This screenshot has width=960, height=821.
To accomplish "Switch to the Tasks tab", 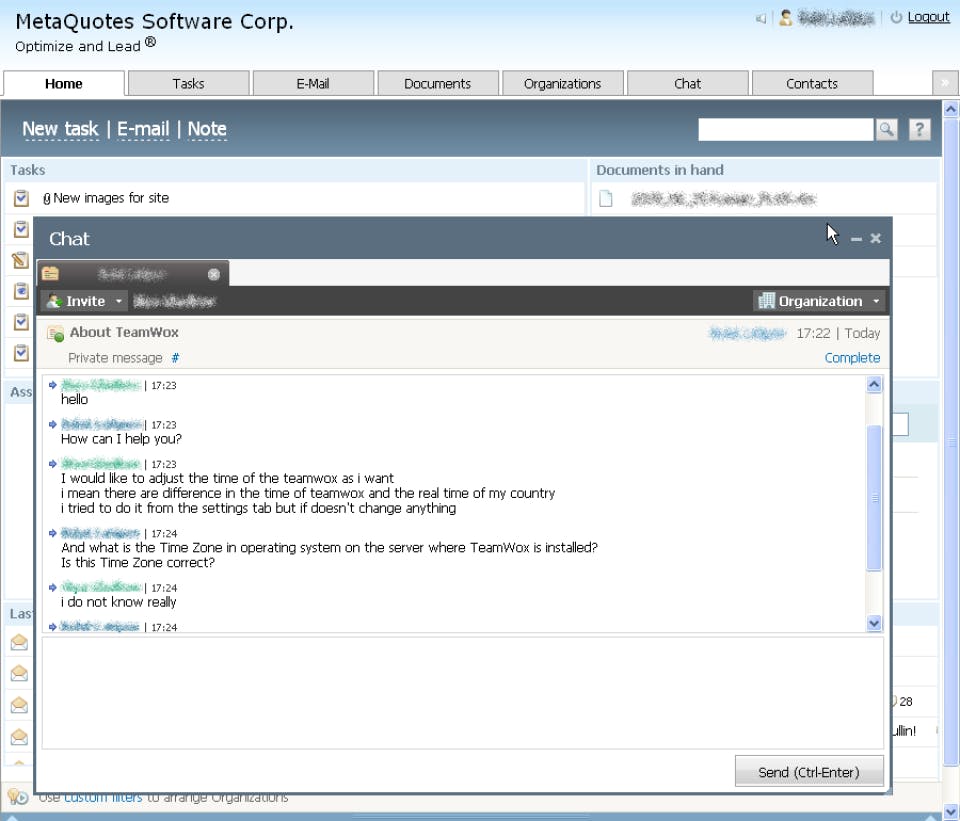I will (x=188, y=83).
